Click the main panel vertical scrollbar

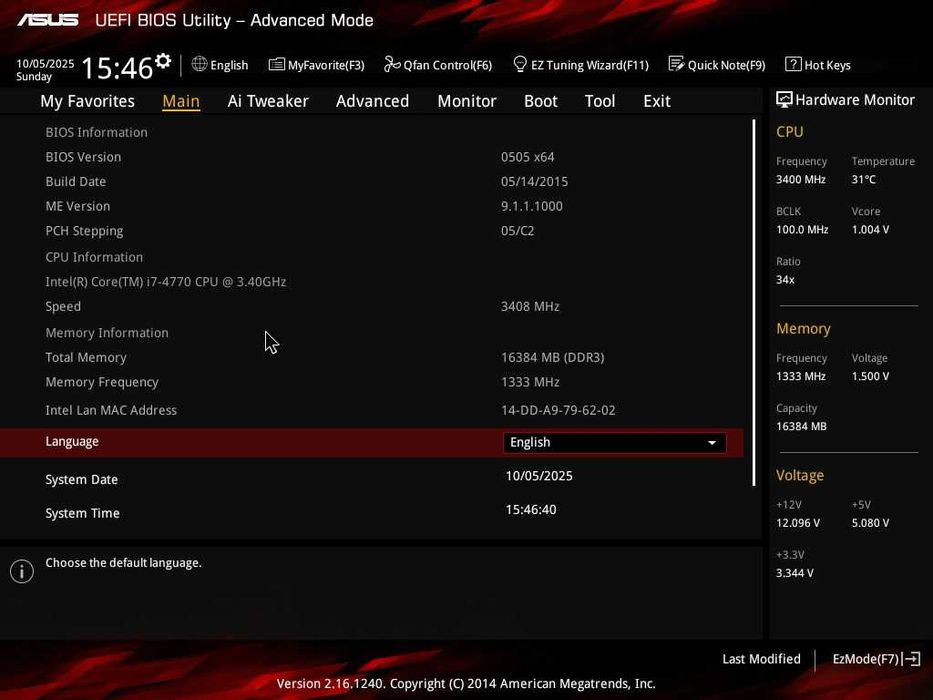pos(754,302)
